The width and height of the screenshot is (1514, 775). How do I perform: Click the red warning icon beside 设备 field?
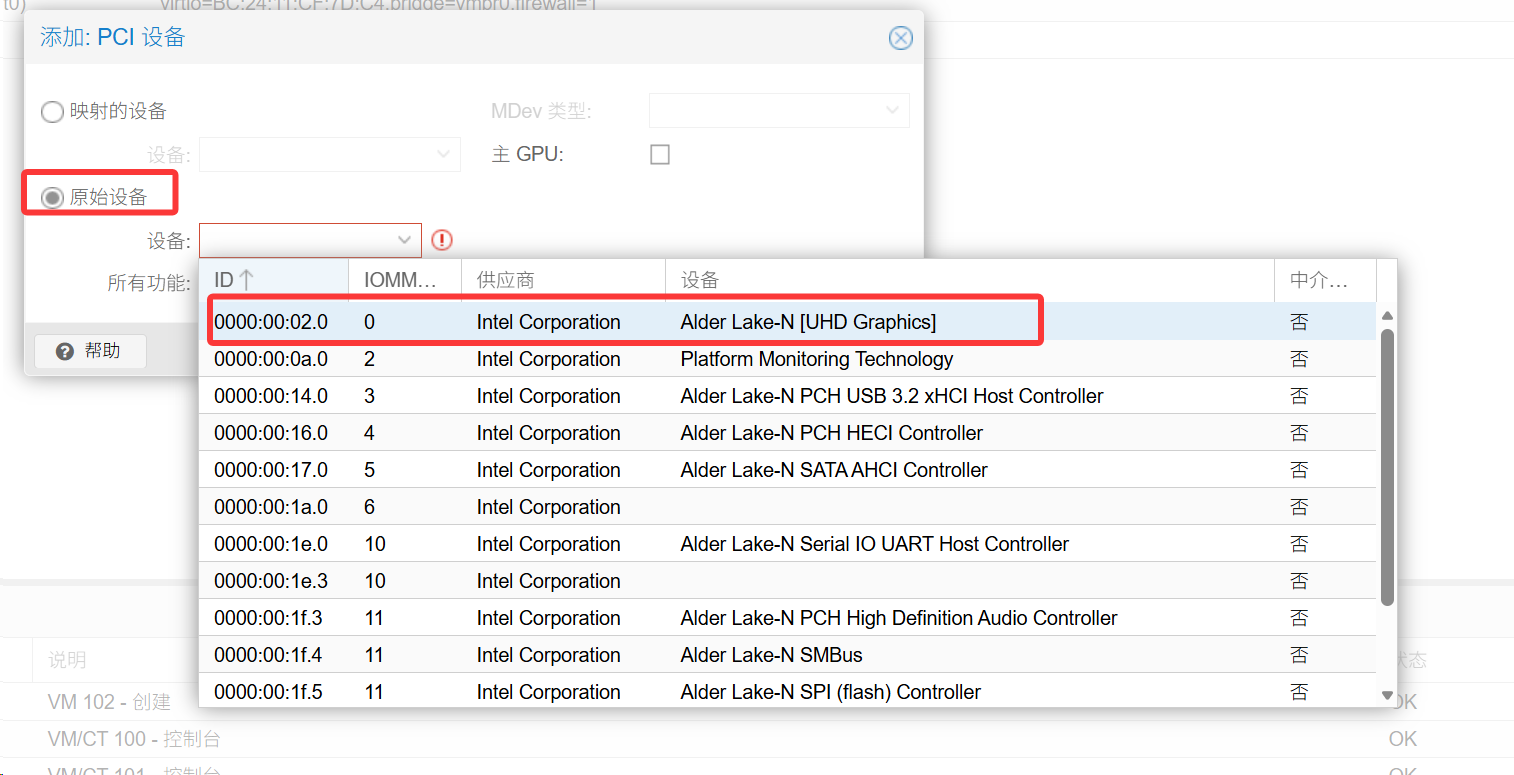[442, 240]
